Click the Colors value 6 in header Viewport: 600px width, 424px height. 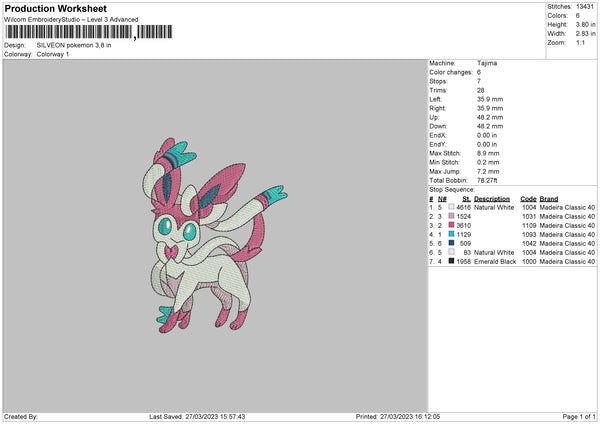pos(577,16)
